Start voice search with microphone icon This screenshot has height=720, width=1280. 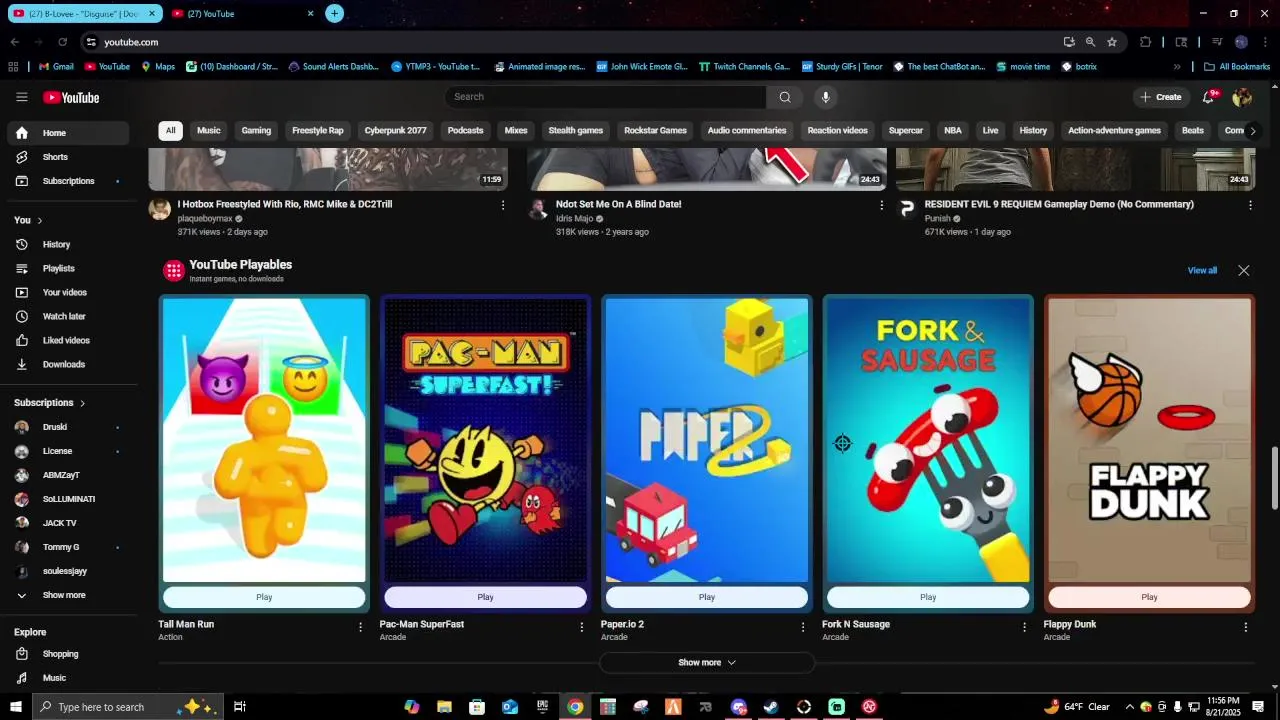[x=825, y=97]
